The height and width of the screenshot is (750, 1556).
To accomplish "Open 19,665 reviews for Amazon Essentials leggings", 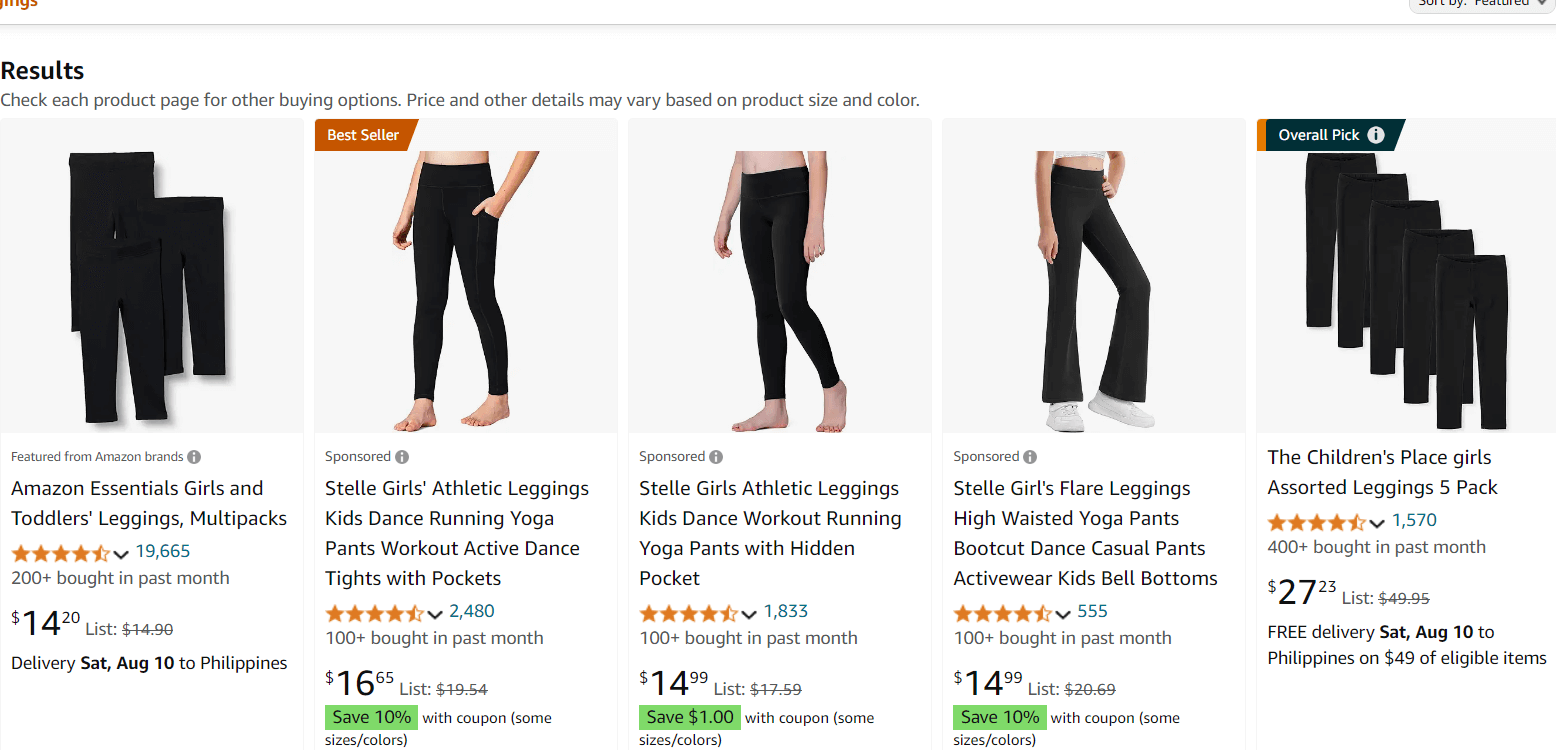I will point(162,551).
